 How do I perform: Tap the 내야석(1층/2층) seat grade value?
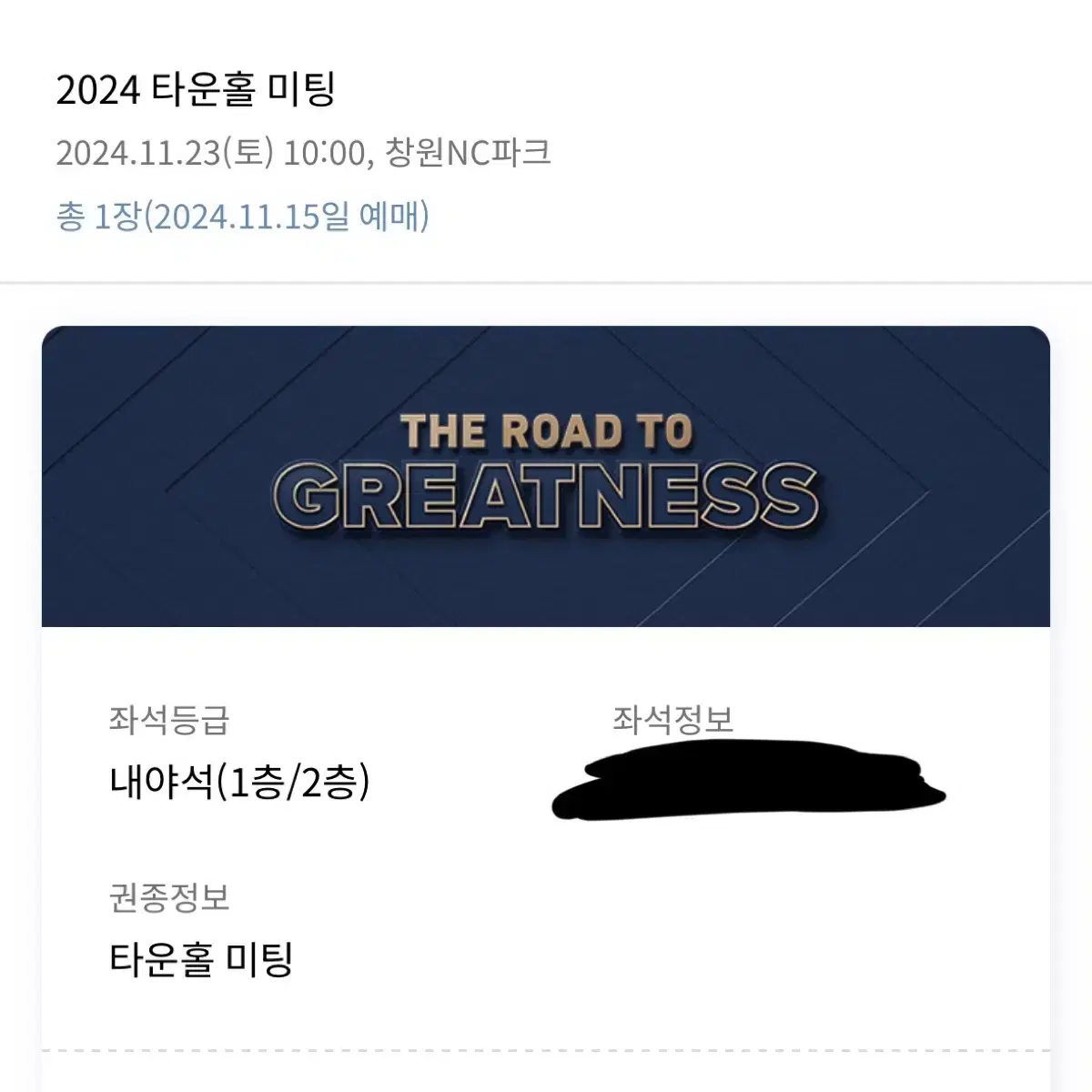coord(240,782)
